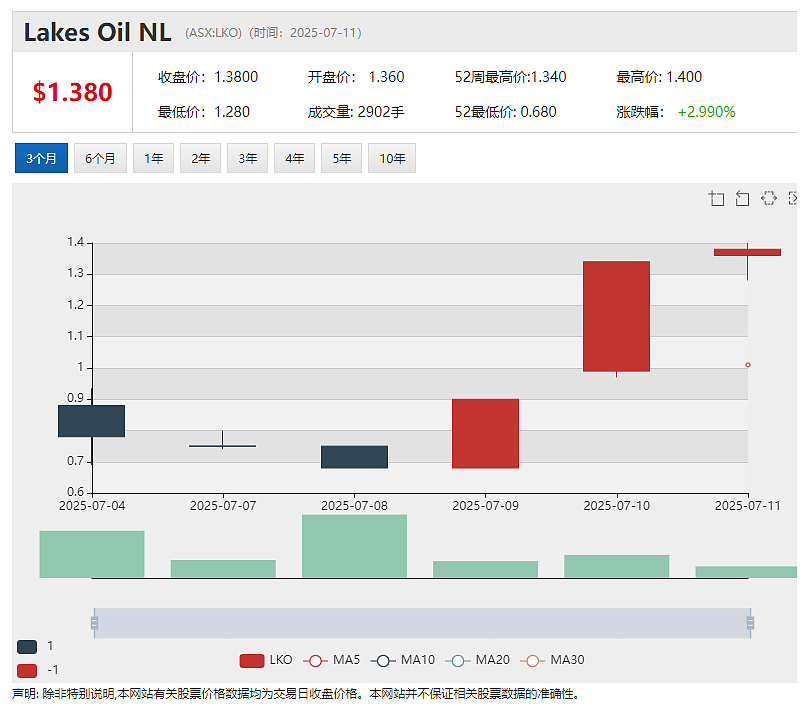Toggle the MA5 line legend

pyautogui.click(x=332, y=661)
